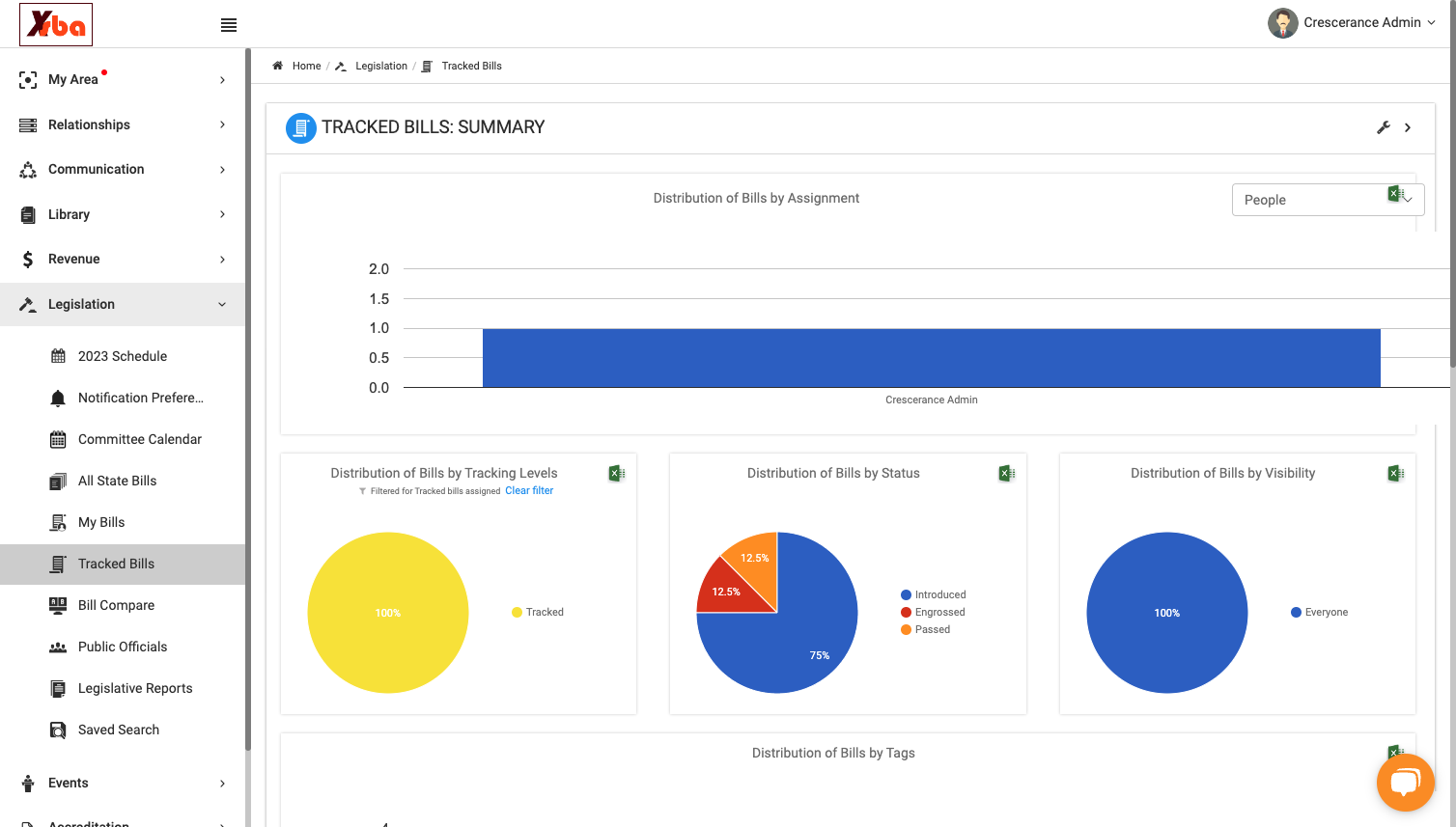Click the Passed legend swatch
1456x827 pixels.
pyautogui.click(x=906, y=630)
